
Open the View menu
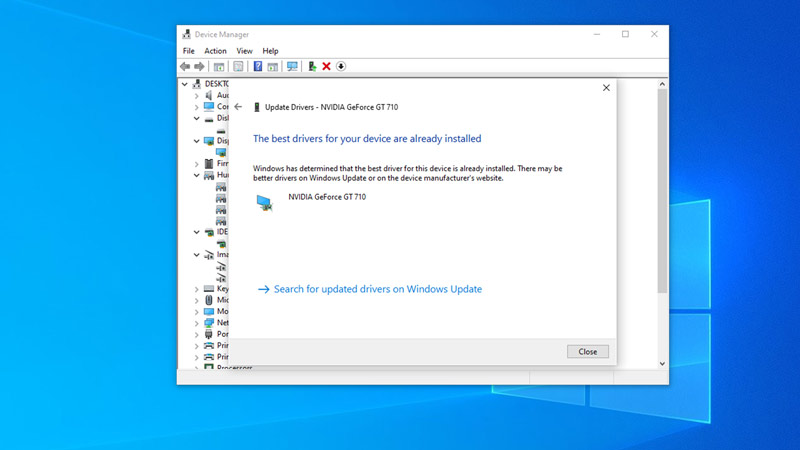tap(244, 51)
